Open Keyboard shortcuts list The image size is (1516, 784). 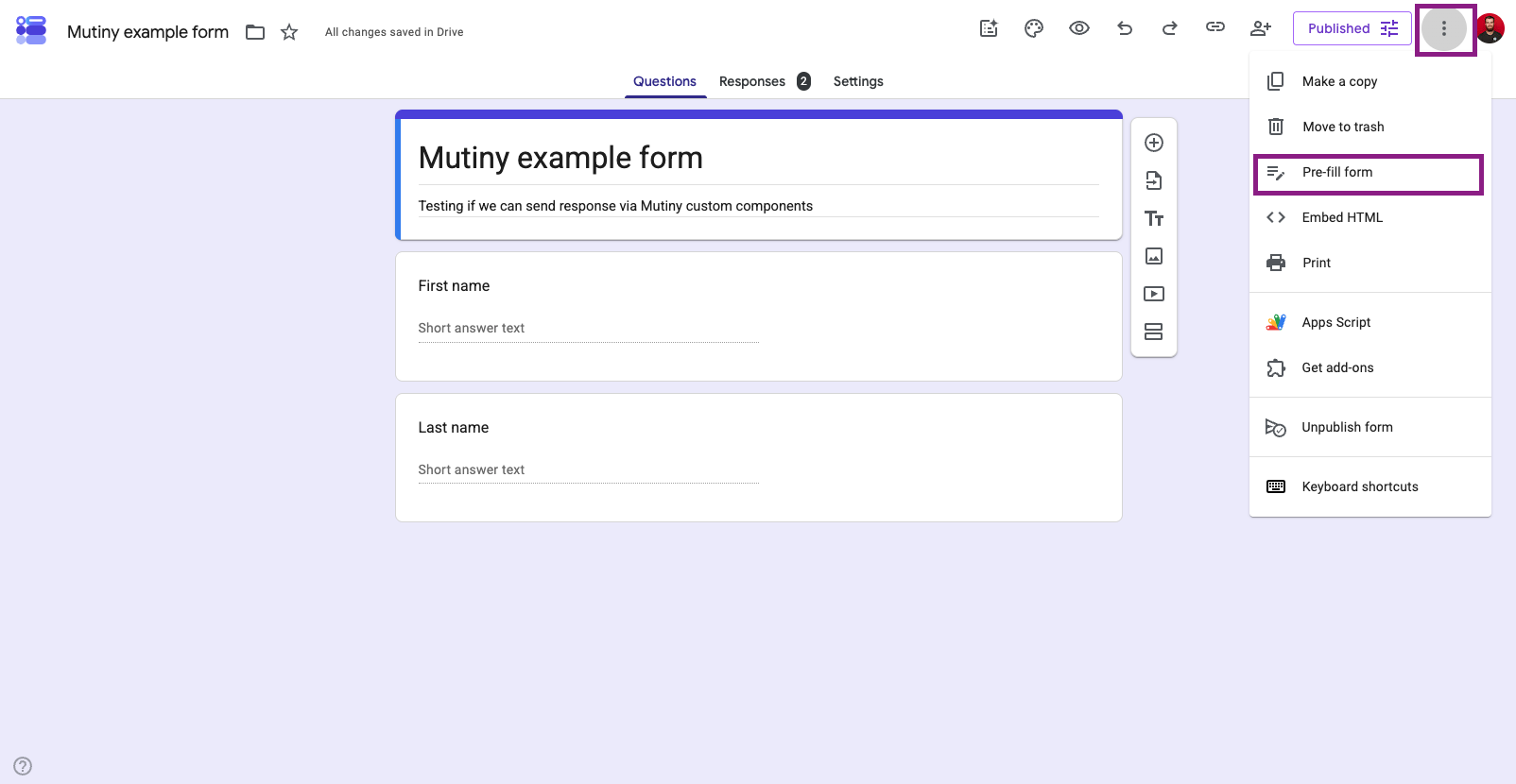pos(1370,486)
